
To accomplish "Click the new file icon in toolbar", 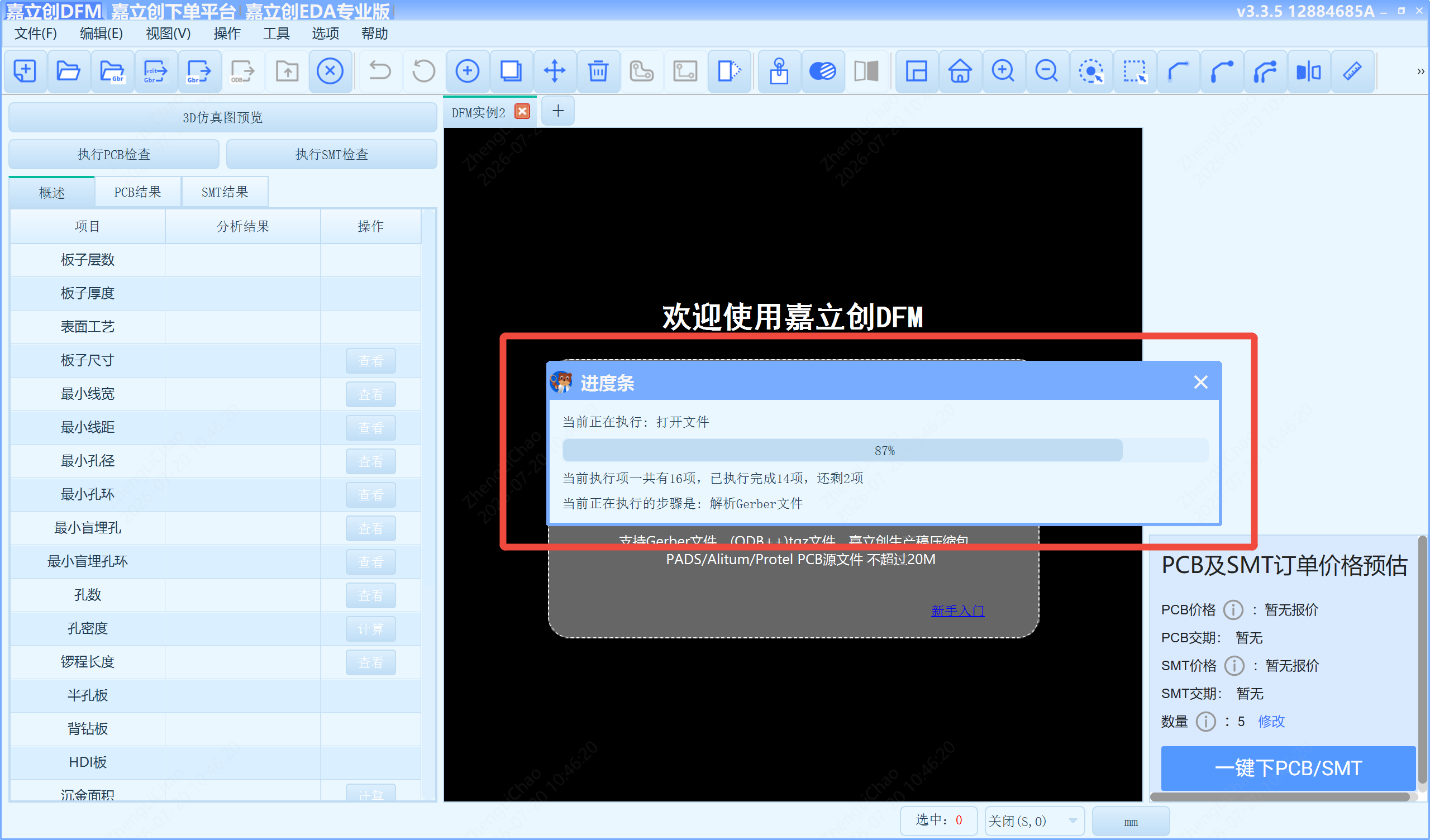I will (x=25, y=71).
